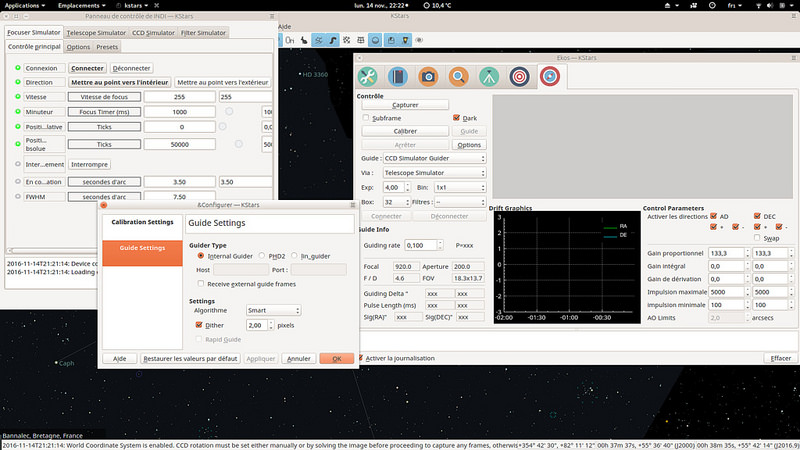The height and width of the screenshot is (450, 800).
Task: Open the Ekos align target module
Action: [518, 76]
